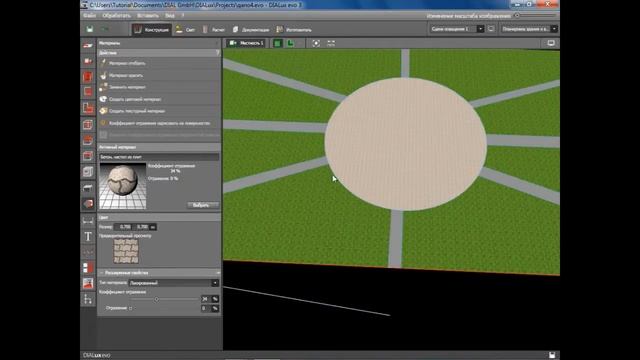Click the material sphere preview thumbnail
Viewport: 640px width, 360px height.
pos(122,186)
